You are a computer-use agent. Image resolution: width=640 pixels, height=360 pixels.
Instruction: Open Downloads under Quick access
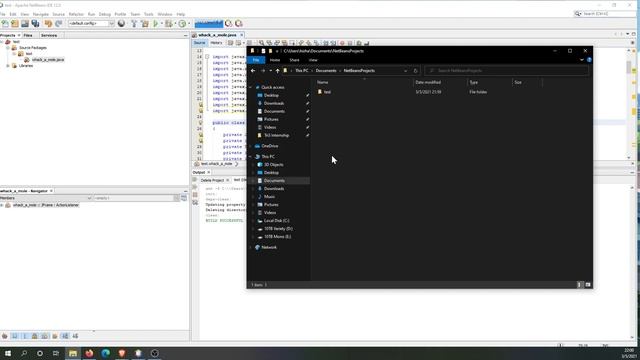(274, 103)
